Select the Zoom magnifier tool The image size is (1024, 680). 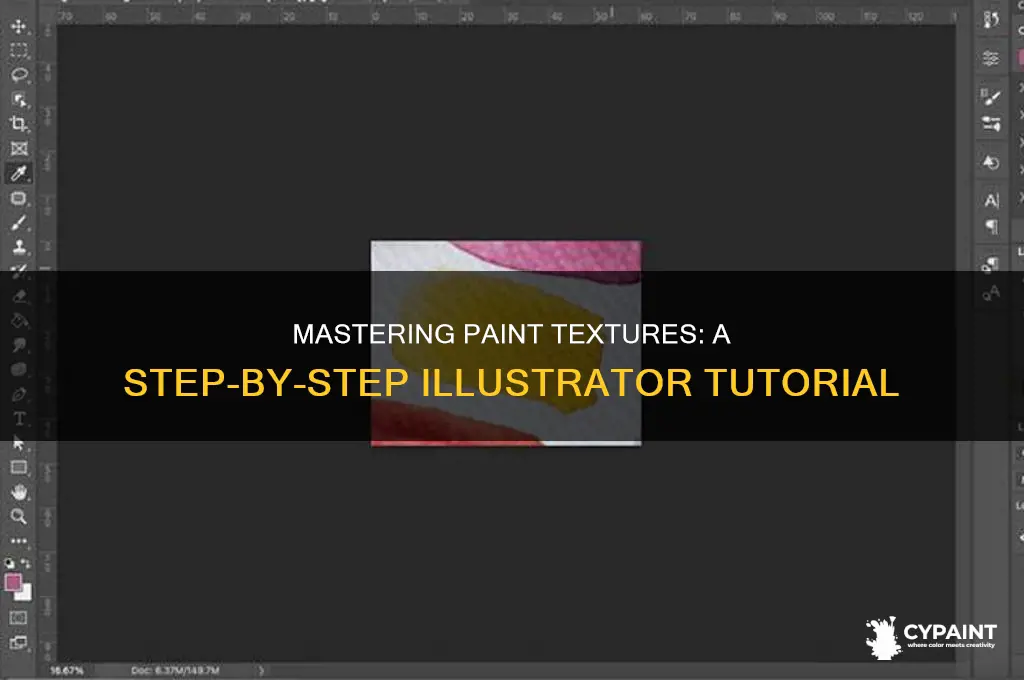[18, 516]
